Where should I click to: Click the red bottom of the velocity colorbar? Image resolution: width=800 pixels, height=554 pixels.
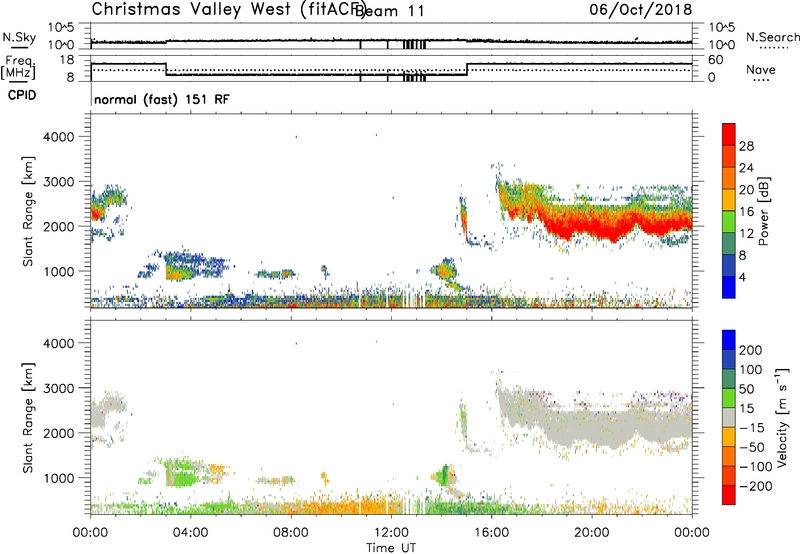729,495
